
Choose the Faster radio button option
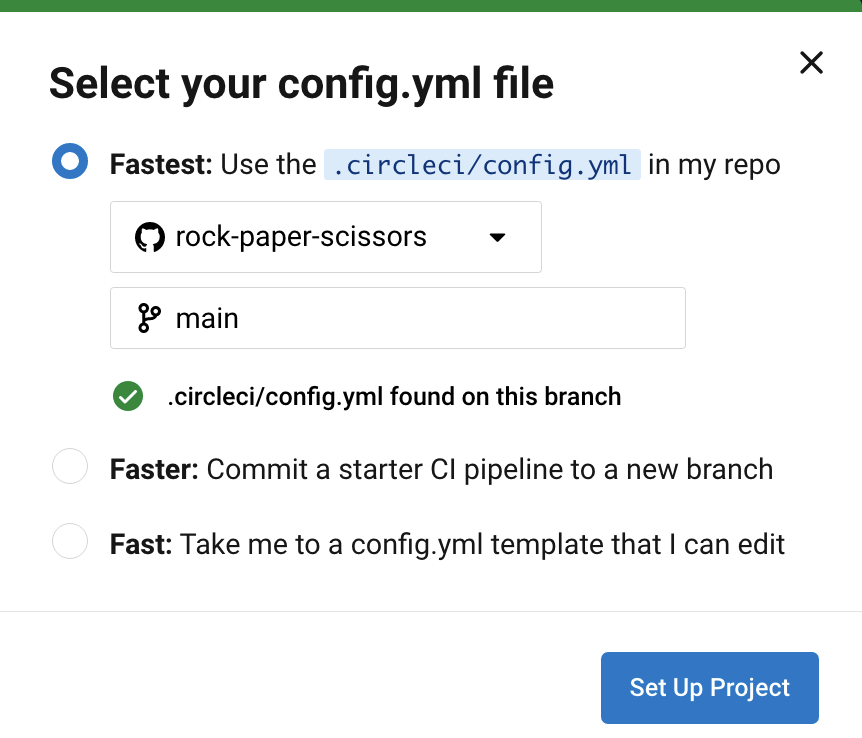[x=70, y=467]
